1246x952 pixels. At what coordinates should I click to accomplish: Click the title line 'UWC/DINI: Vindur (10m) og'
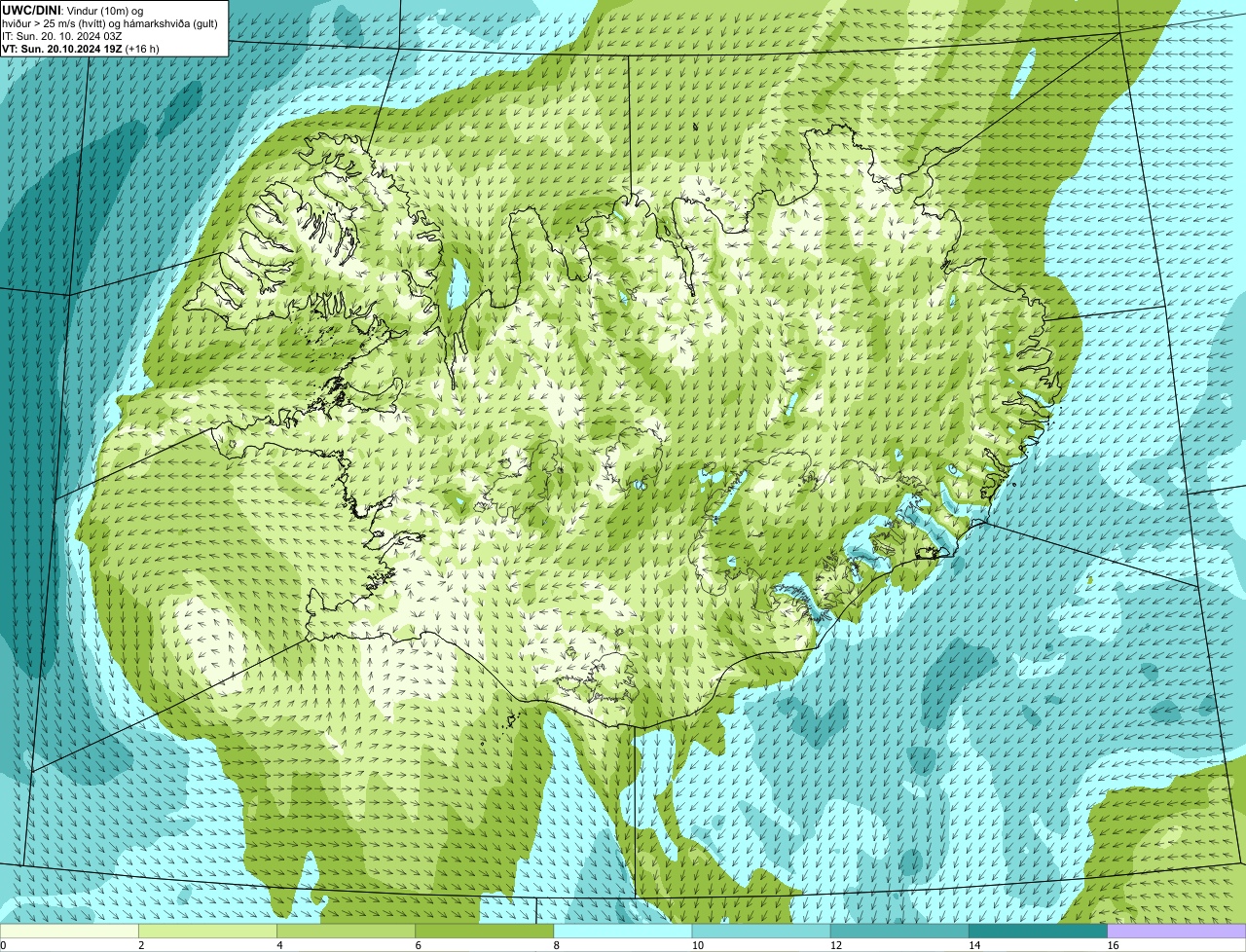pyautogui.click(x=73, y=10)
